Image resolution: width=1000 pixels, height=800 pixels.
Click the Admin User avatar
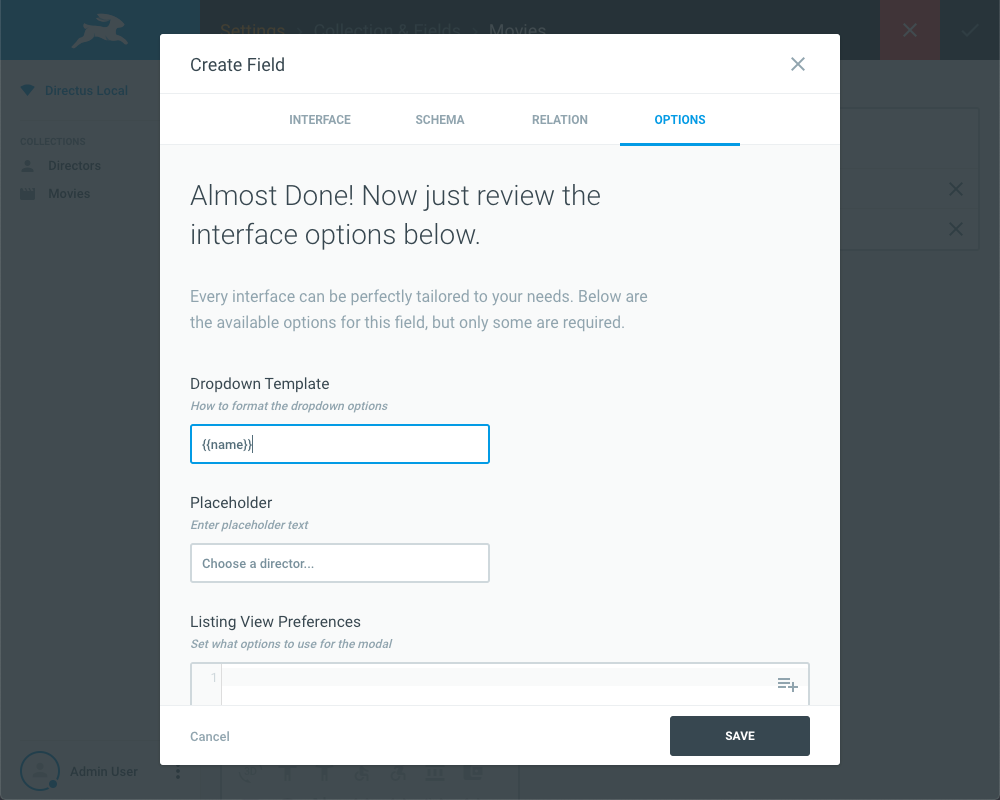[x=40, y=771]
